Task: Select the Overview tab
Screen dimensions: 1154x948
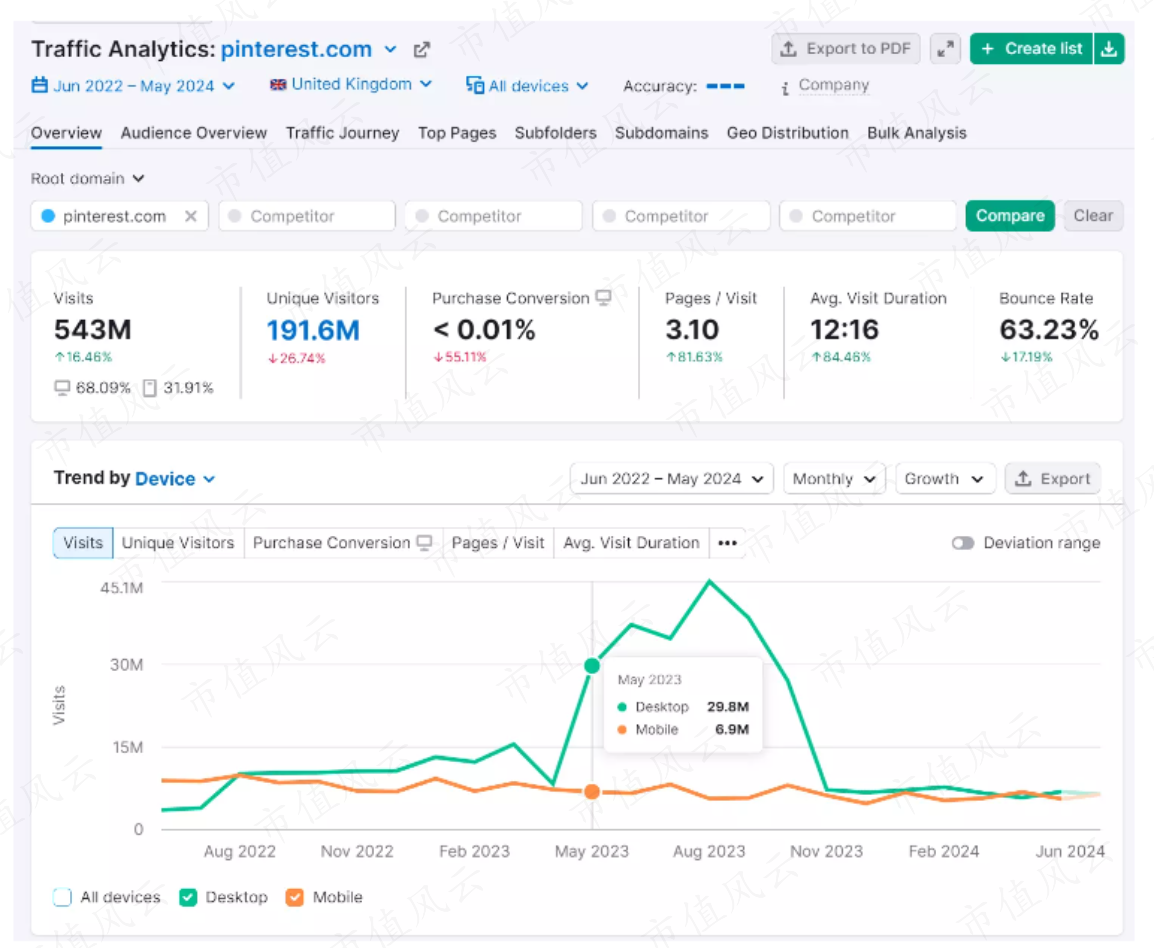Action: pos(66,133)
